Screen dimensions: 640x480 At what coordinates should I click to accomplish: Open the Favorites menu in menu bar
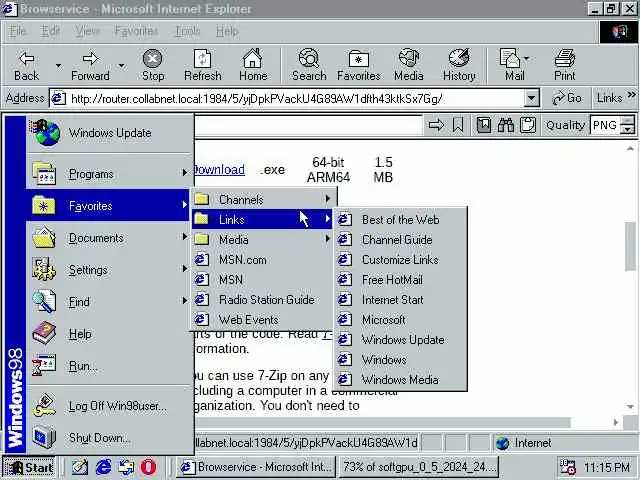[136, 31]
